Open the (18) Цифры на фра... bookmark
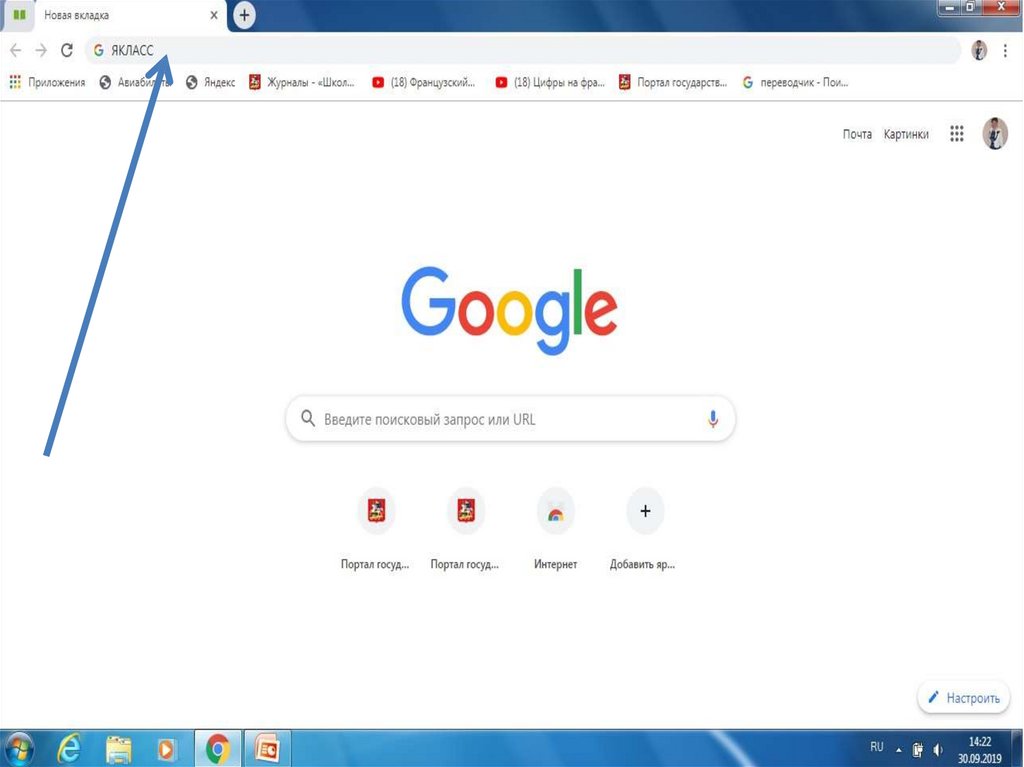1024x767 pixels. [x=550, y=82]
